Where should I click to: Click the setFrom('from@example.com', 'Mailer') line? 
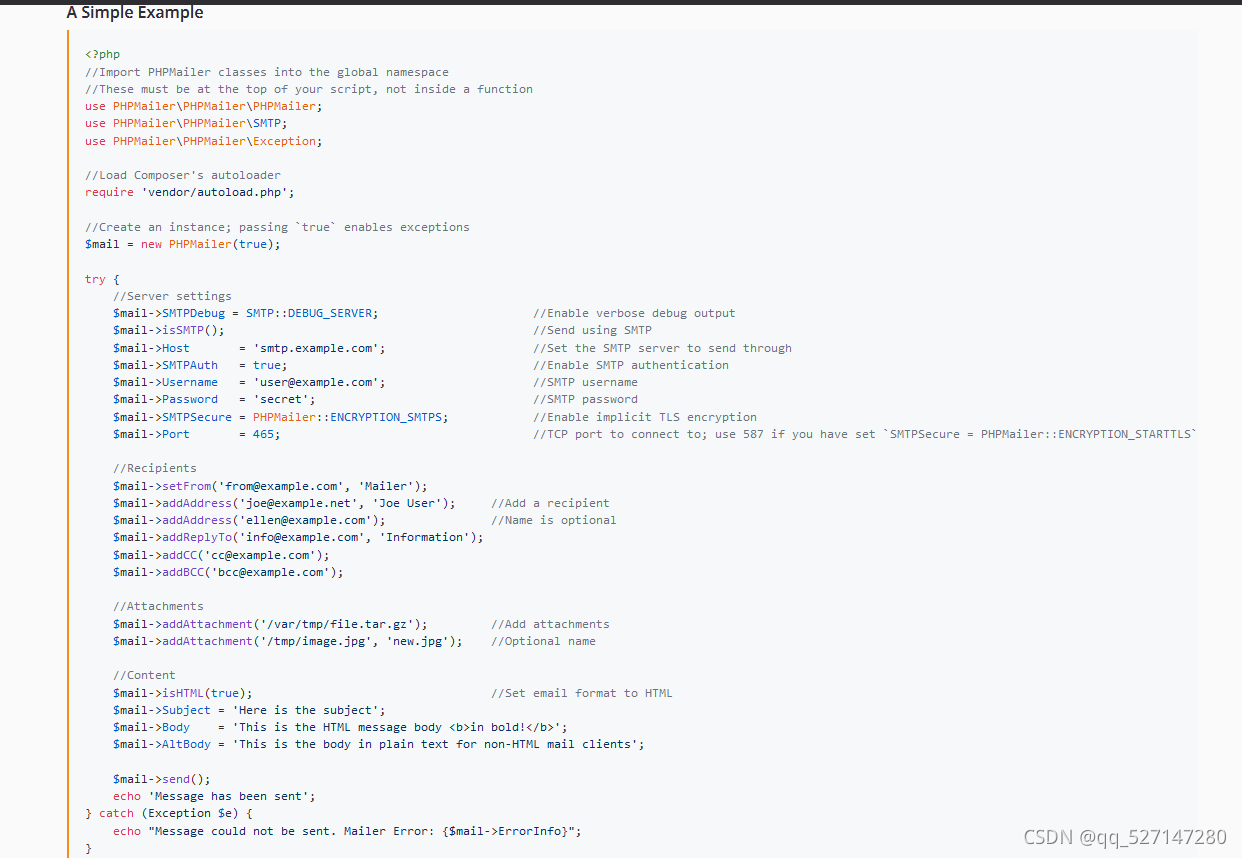click(270, 486)
